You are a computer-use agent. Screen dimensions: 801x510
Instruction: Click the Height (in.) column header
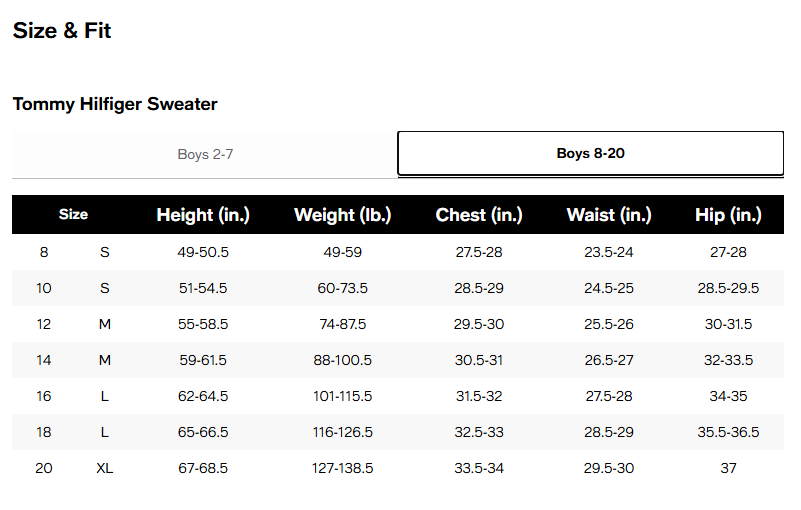tap(203, 215)
